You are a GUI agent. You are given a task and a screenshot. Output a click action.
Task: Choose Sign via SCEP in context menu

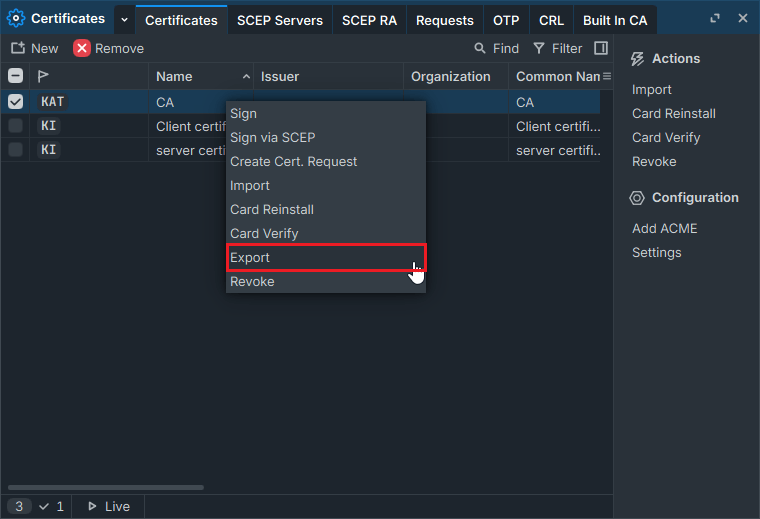(326, 138)
